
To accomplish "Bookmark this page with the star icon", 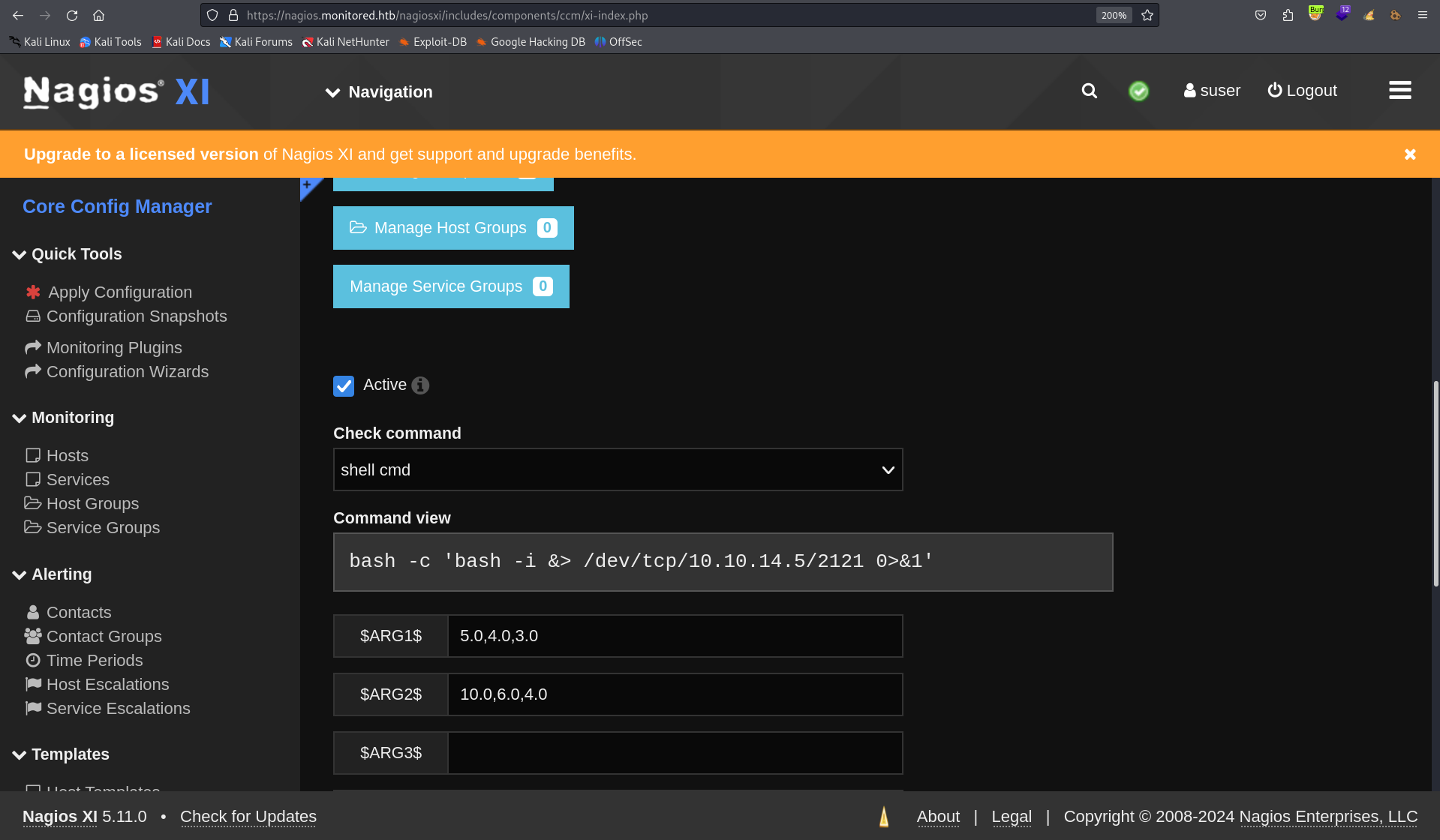I will pos(1147,15).
